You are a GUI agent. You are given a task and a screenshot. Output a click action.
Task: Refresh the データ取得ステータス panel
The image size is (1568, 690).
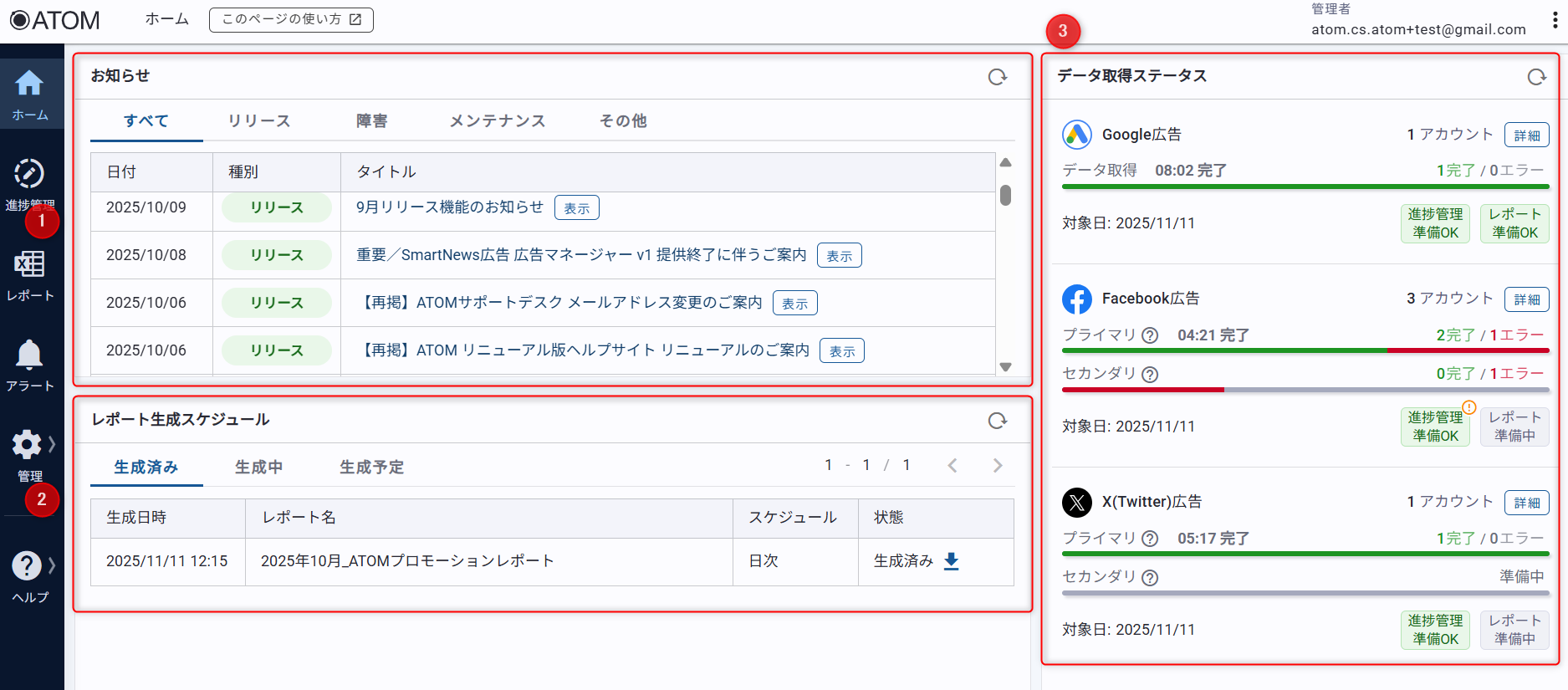(1536, 77)
